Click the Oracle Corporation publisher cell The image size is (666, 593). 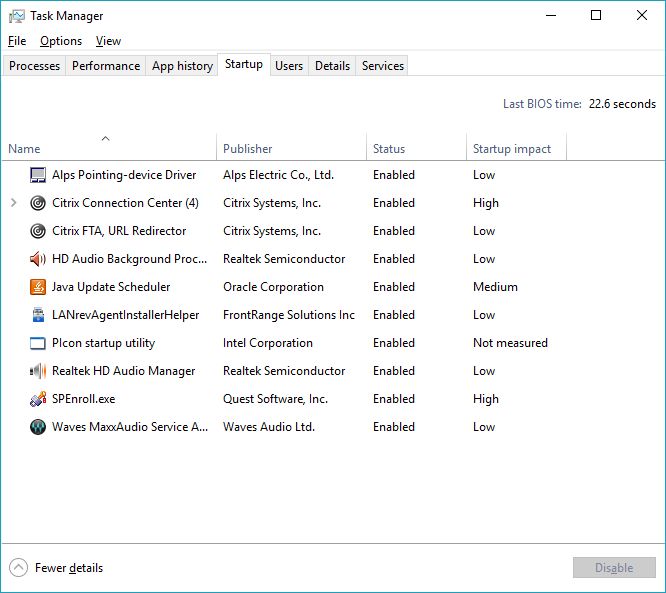pos(274,287)
